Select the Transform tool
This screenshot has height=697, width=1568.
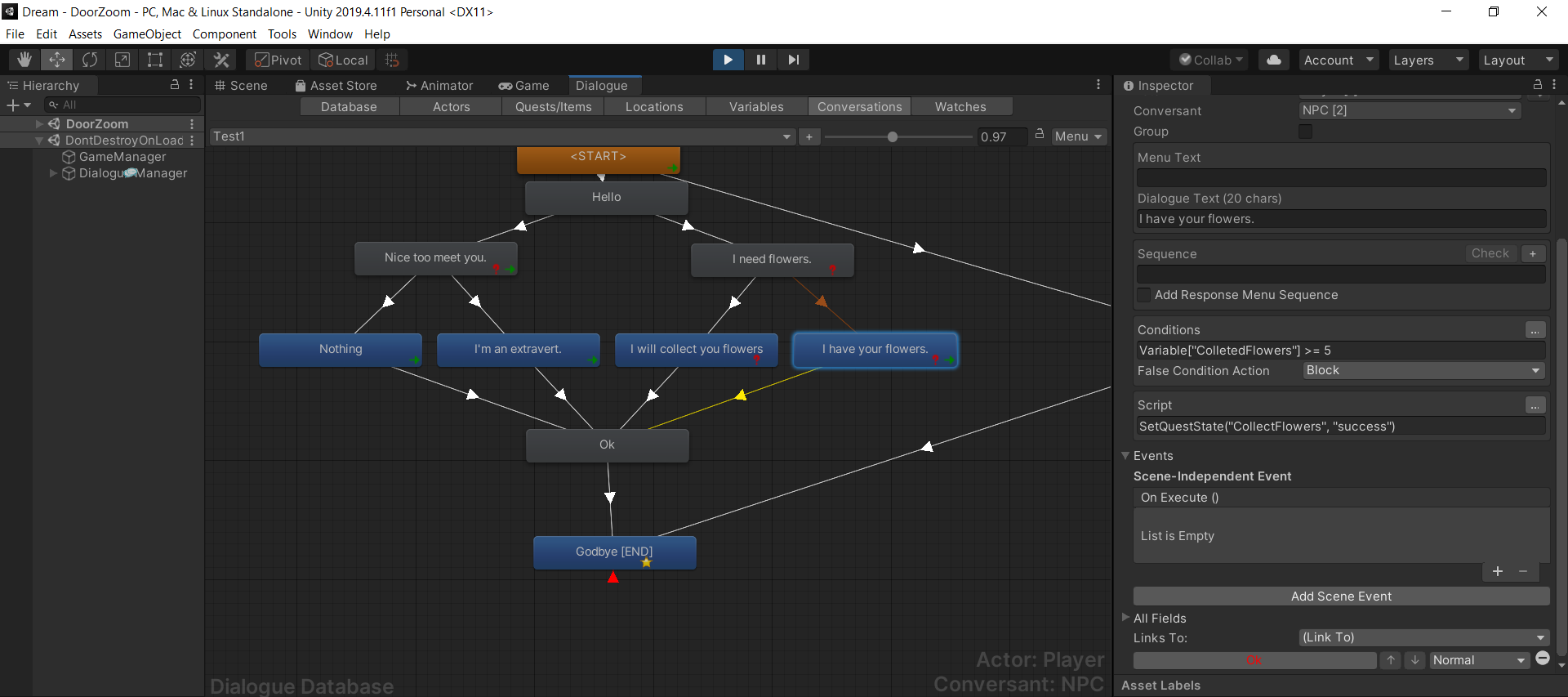pos(188,60)
